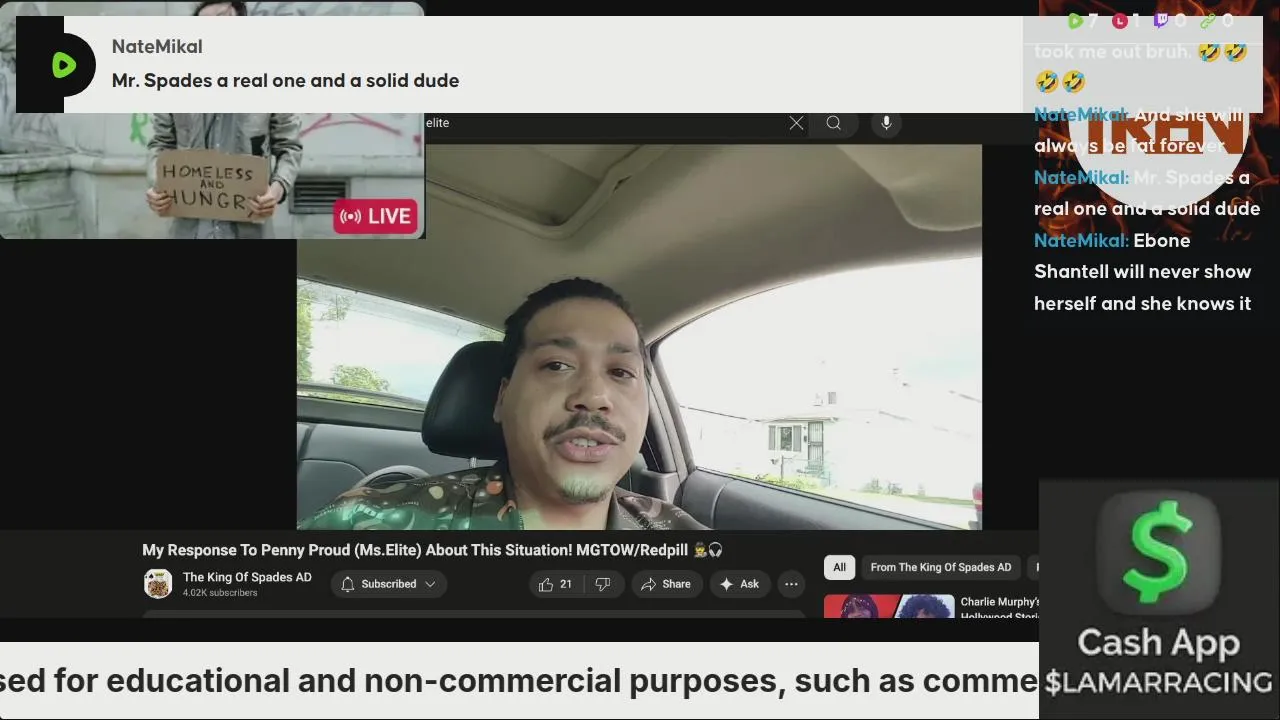Click the red LIVE badge
This screenshot has width=1280, height=720.
click(375, 215)
